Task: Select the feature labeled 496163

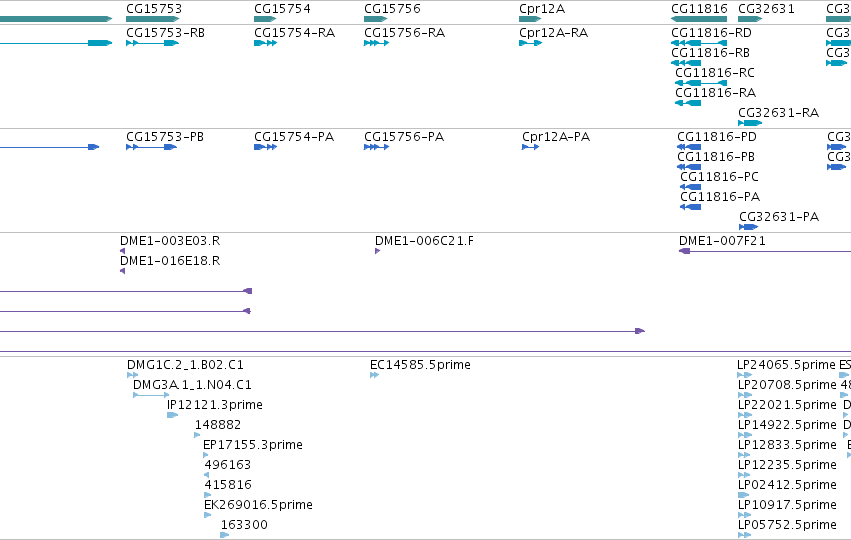Action: tap(227, 465)
